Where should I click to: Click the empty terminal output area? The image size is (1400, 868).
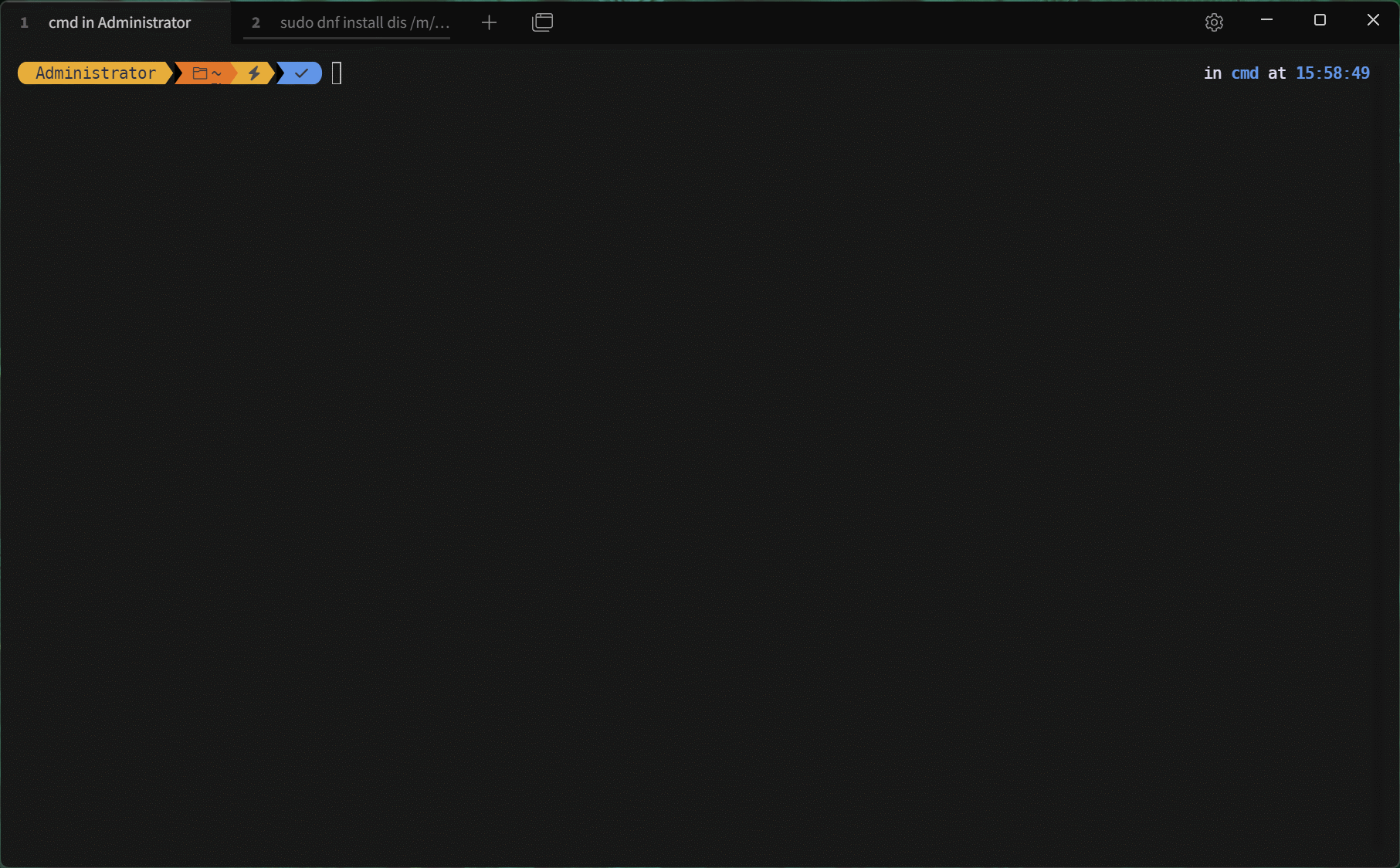pyautogui.click(x=695, y=463)
